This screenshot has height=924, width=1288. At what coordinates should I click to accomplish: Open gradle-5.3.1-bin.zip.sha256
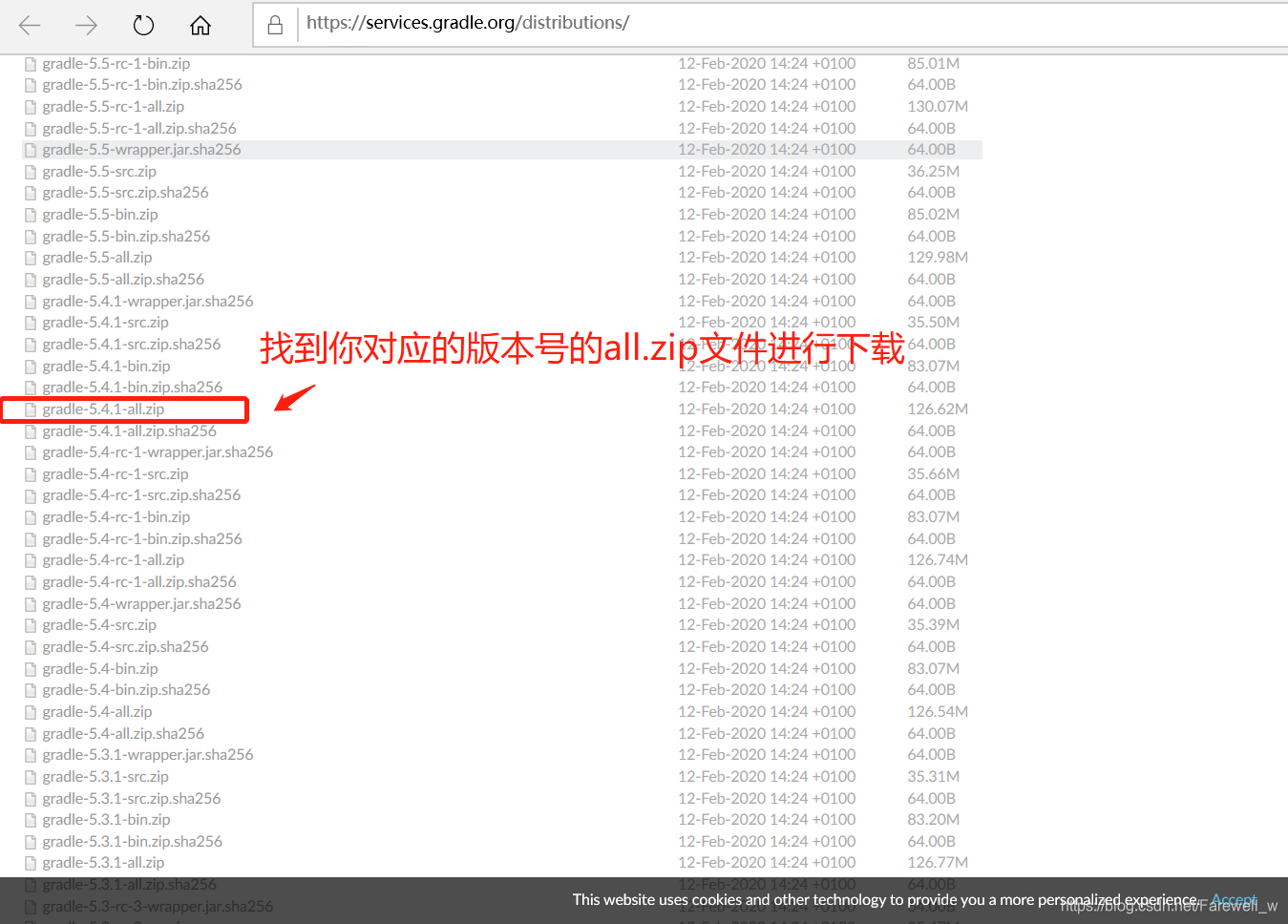coord(133,842)
